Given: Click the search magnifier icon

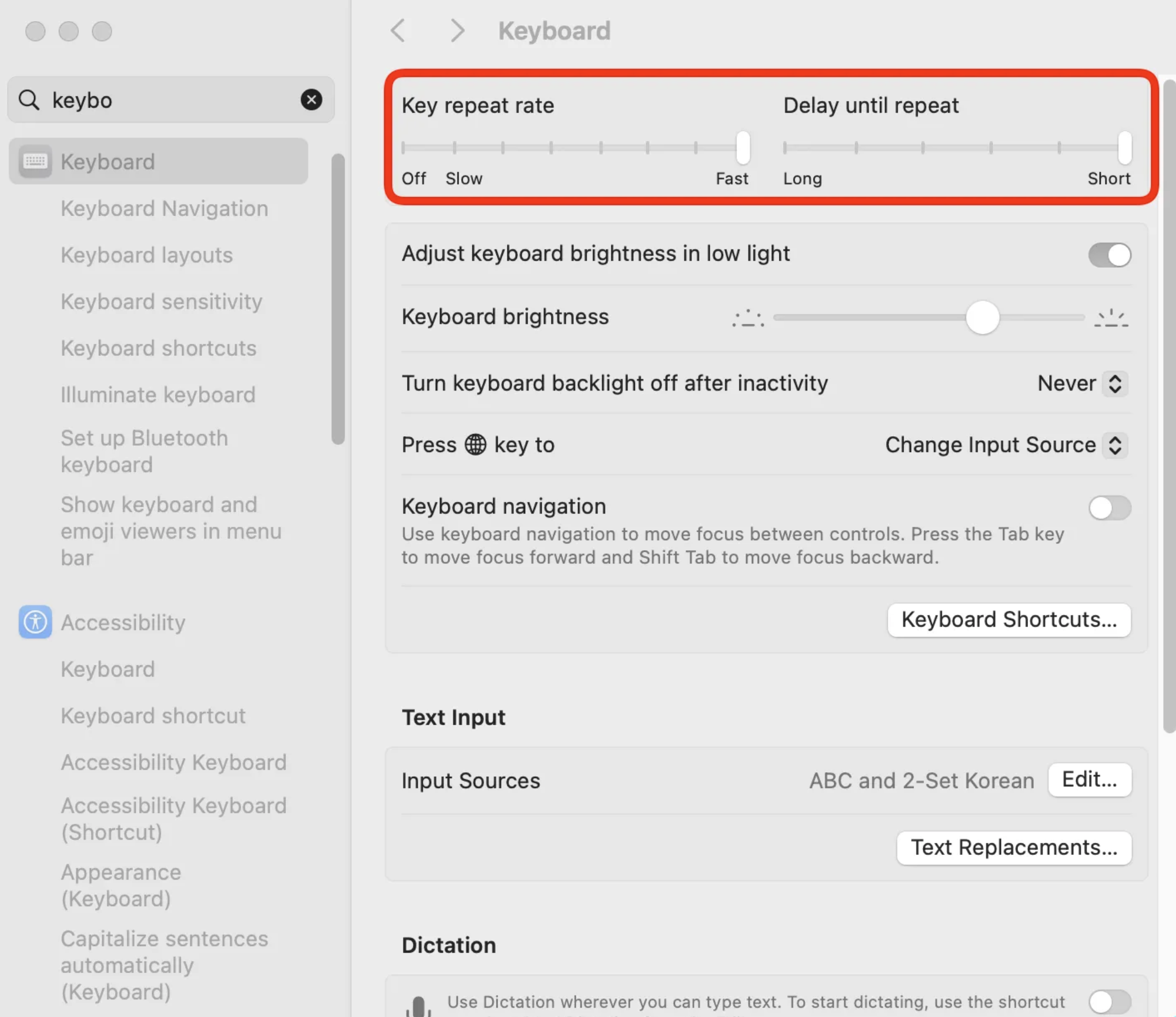Looking at the screenshot, I should pos(29,100).
